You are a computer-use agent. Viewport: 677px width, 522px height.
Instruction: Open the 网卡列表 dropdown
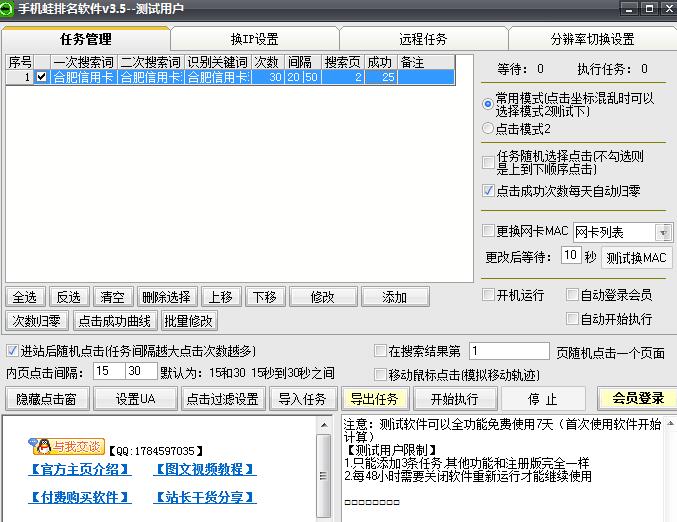663,232
